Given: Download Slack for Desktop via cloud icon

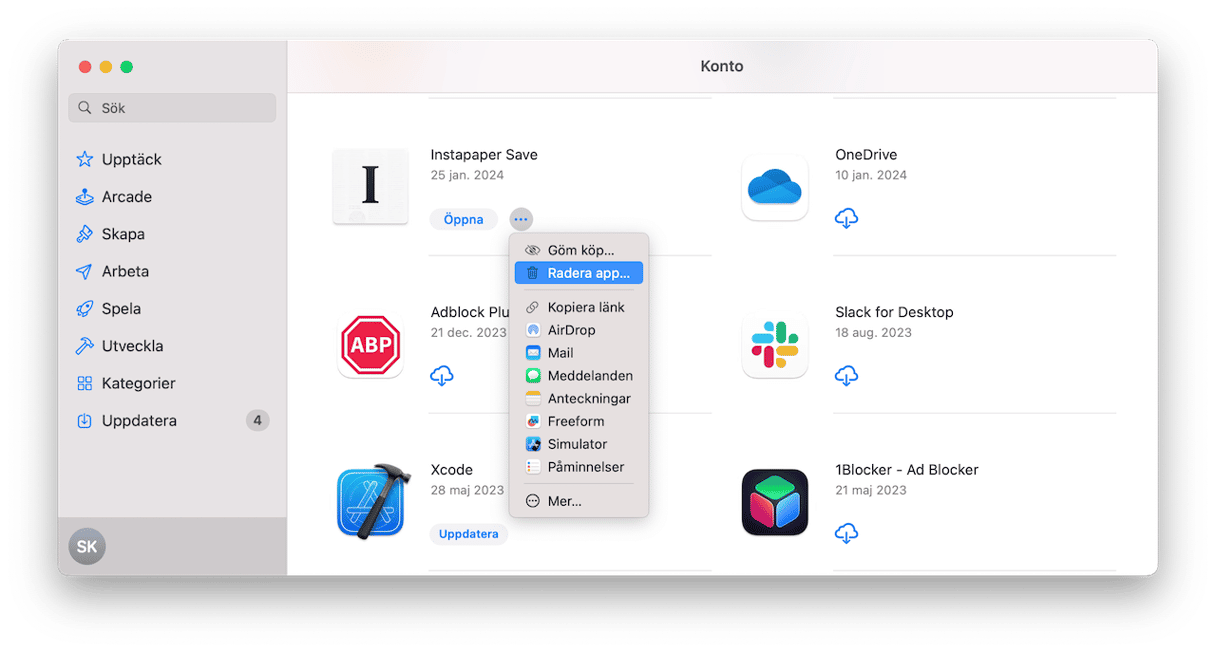Looking at the screenshot, I should (846, 376).
